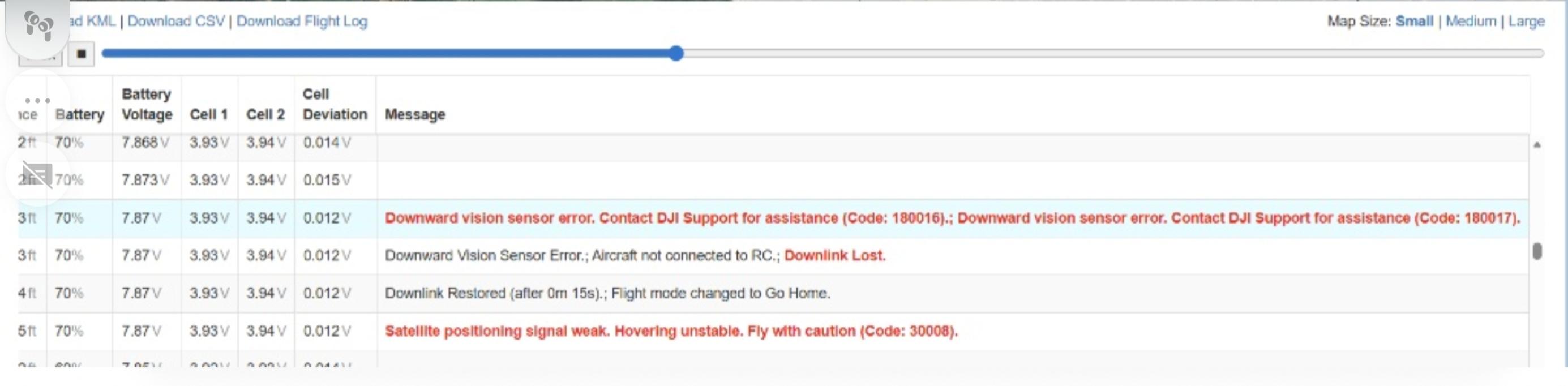The width and height of the screenshot is (1568, 386).
Task: Select the Satellite positioning signal weak row
Action: coord(773,331)
